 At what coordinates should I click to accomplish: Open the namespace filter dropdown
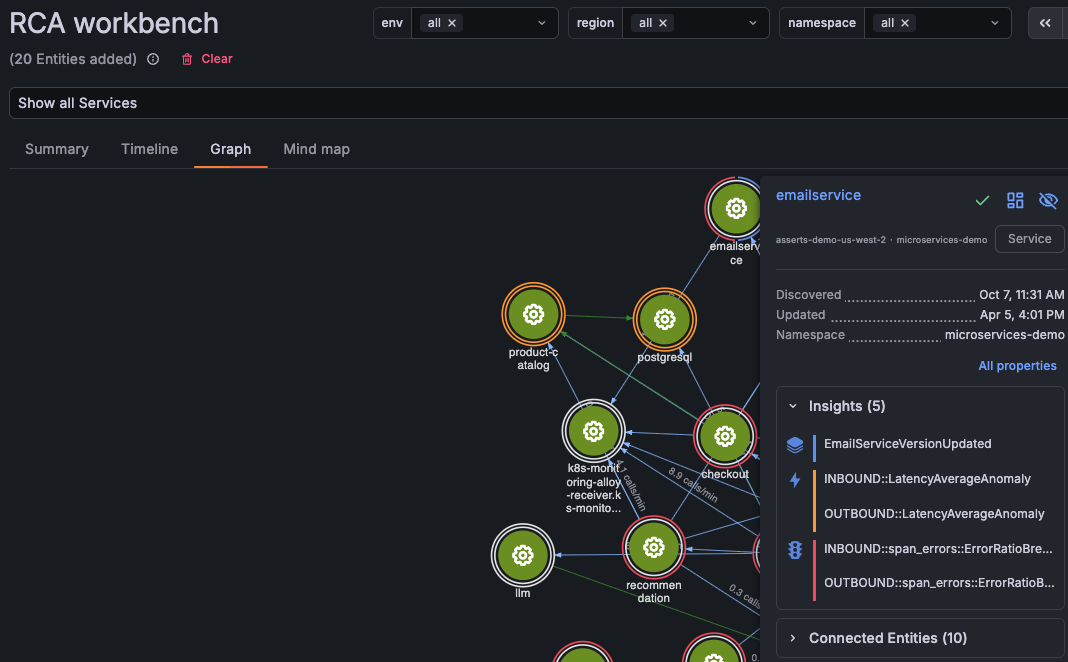[994, 22]
